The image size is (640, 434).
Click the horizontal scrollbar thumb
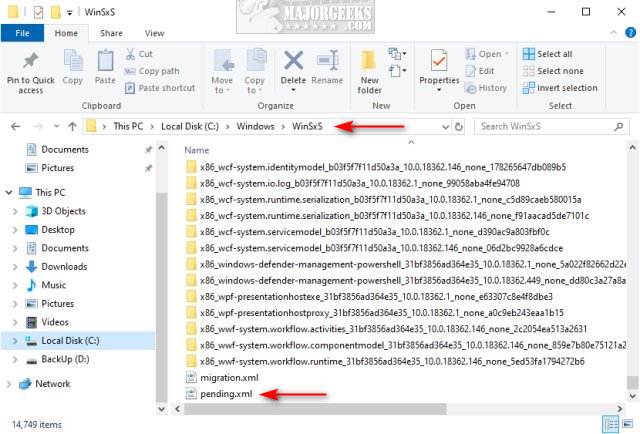315,409
